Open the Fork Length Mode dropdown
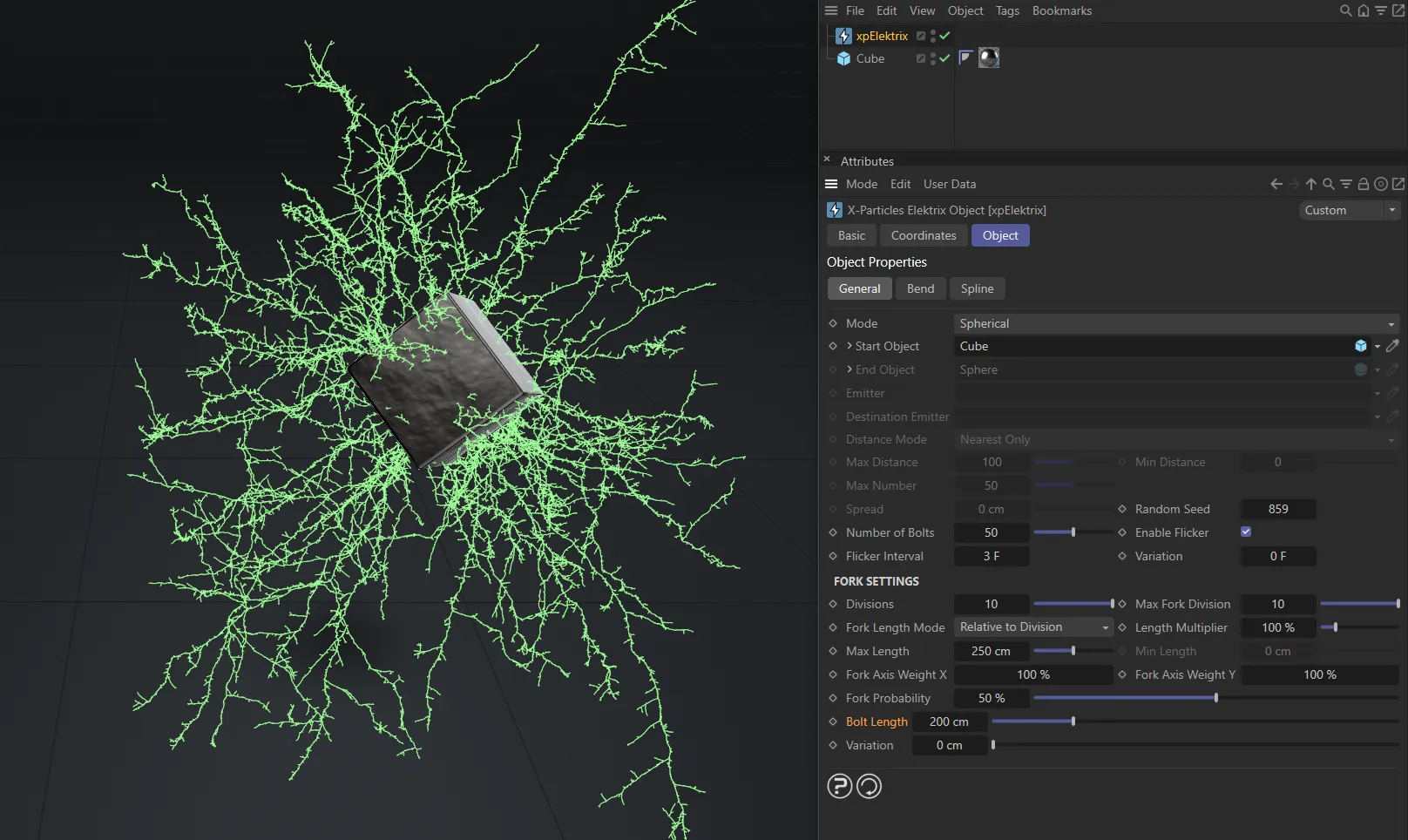Screen dimensions: 1408x840 (x=1033, y=627)
